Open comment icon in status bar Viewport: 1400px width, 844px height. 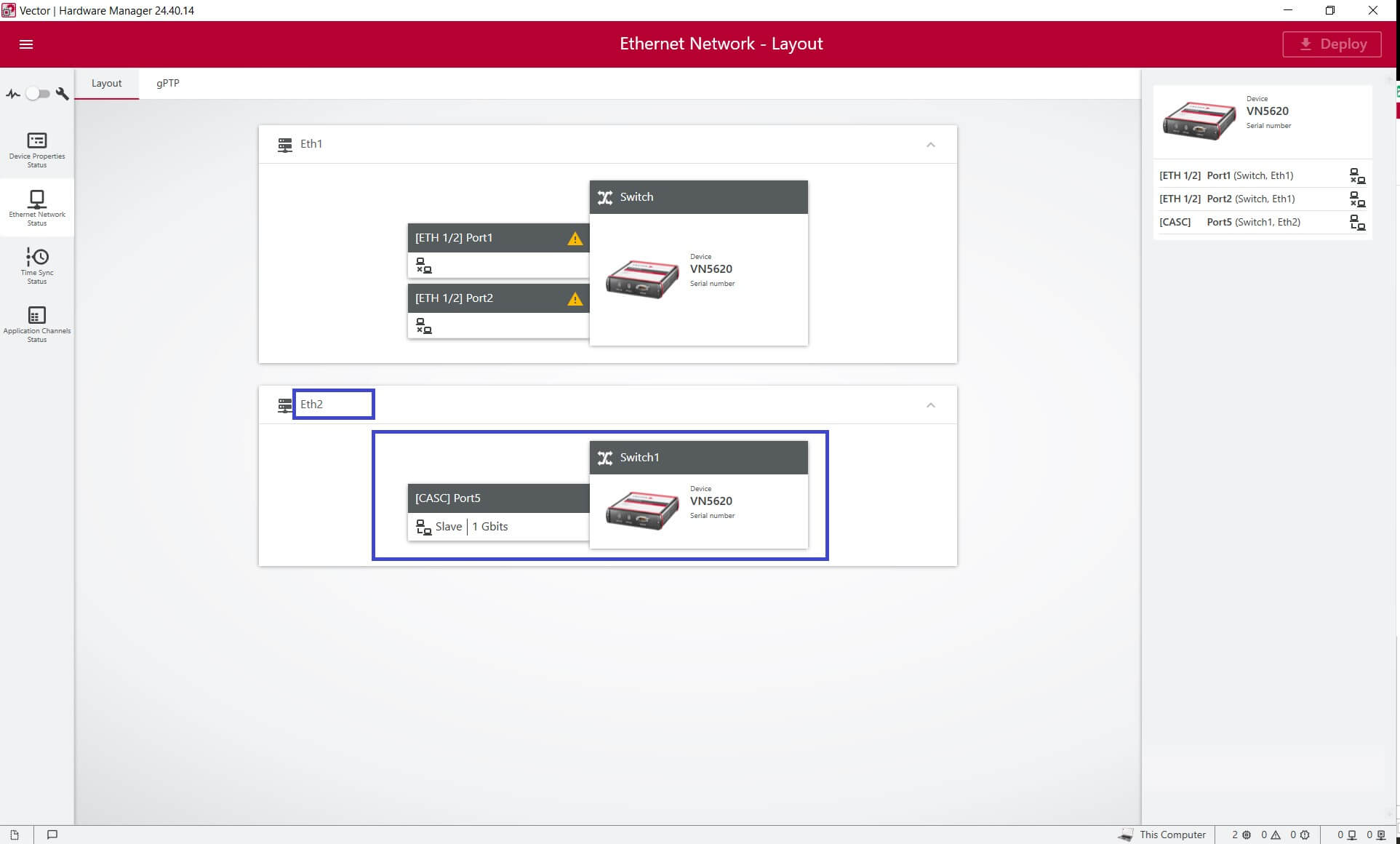coord(52,835)
